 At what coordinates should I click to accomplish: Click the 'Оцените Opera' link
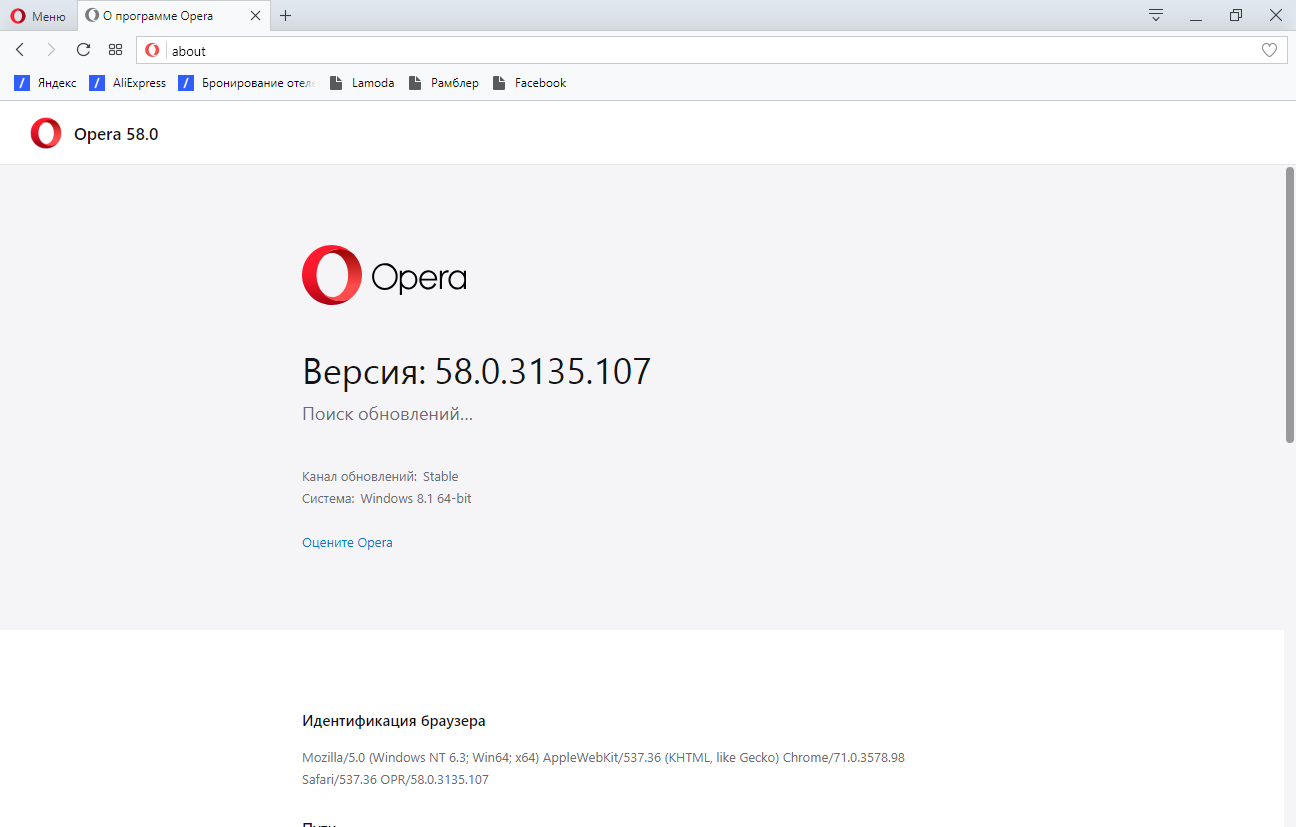click(x=347, y=543)
